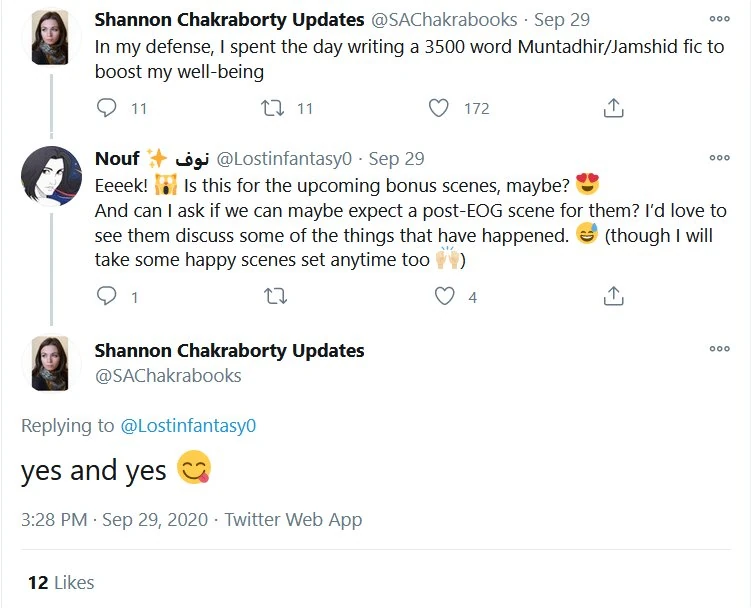Open the Sep 29 date on Nouf's tweet
Screen dimensions: 751x608
(397, 158)
